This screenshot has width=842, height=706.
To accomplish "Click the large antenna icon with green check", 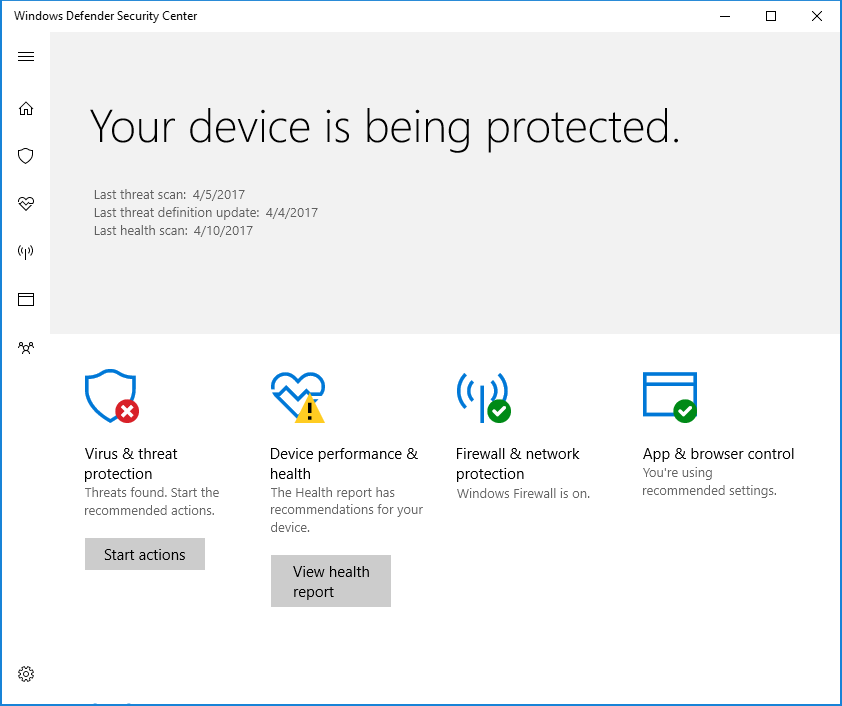I will (484, 397).
